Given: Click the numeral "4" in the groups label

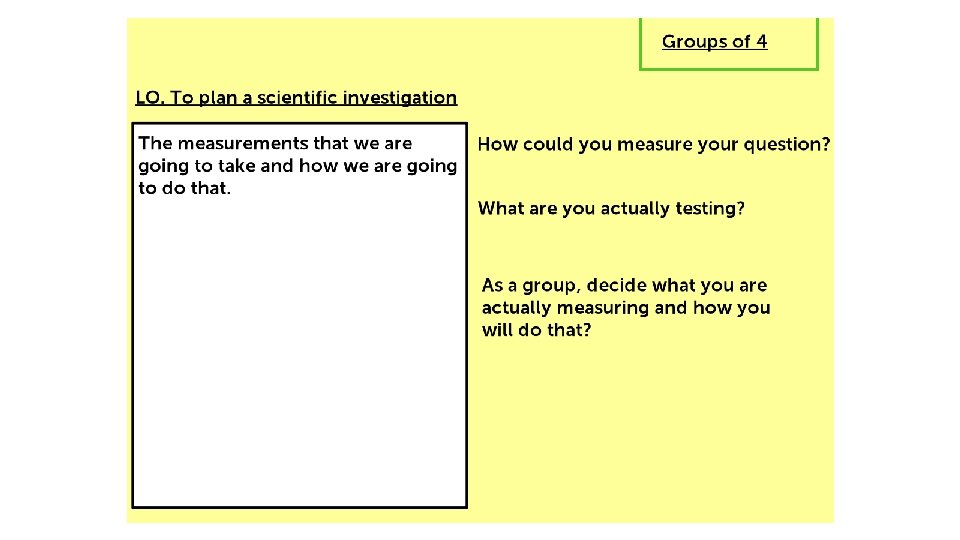Looking at the screenshot, I should [x=762, y=42].
